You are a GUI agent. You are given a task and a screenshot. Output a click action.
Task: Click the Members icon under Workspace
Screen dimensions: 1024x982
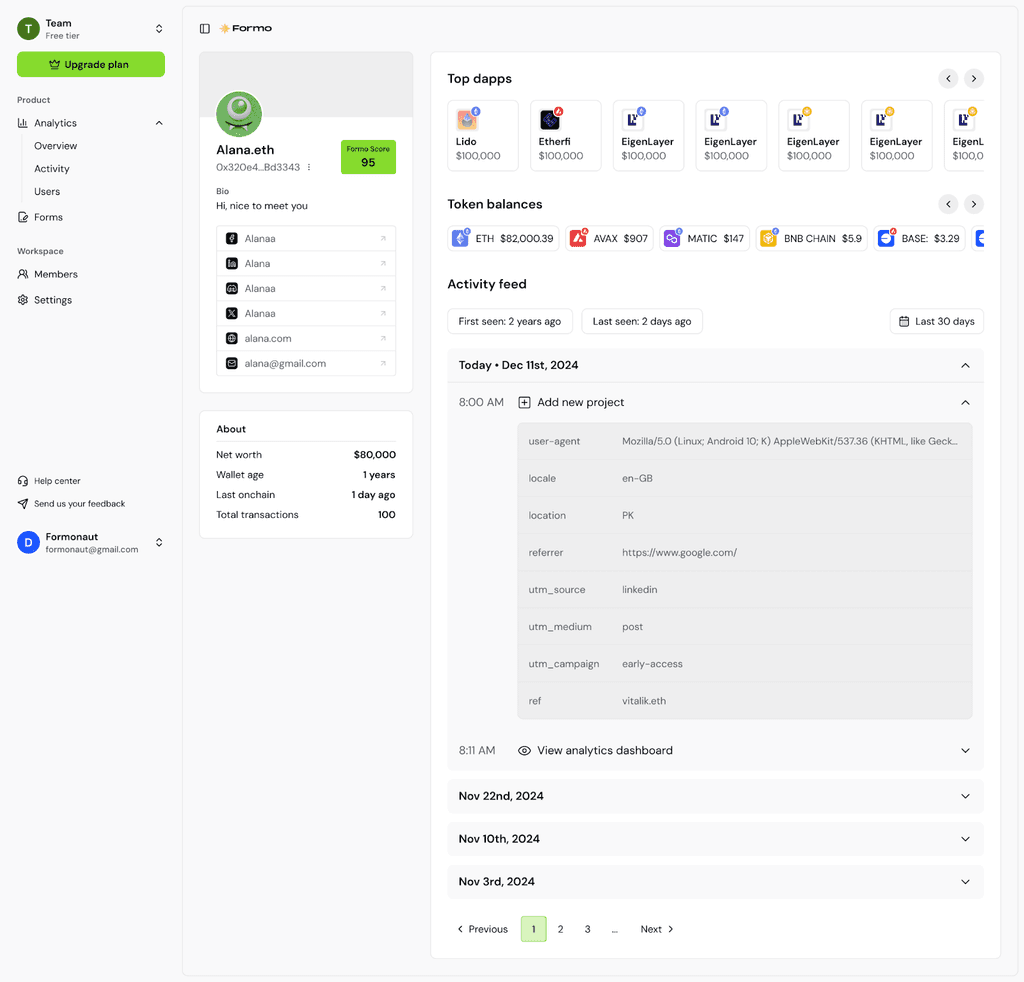click(23, 274)
